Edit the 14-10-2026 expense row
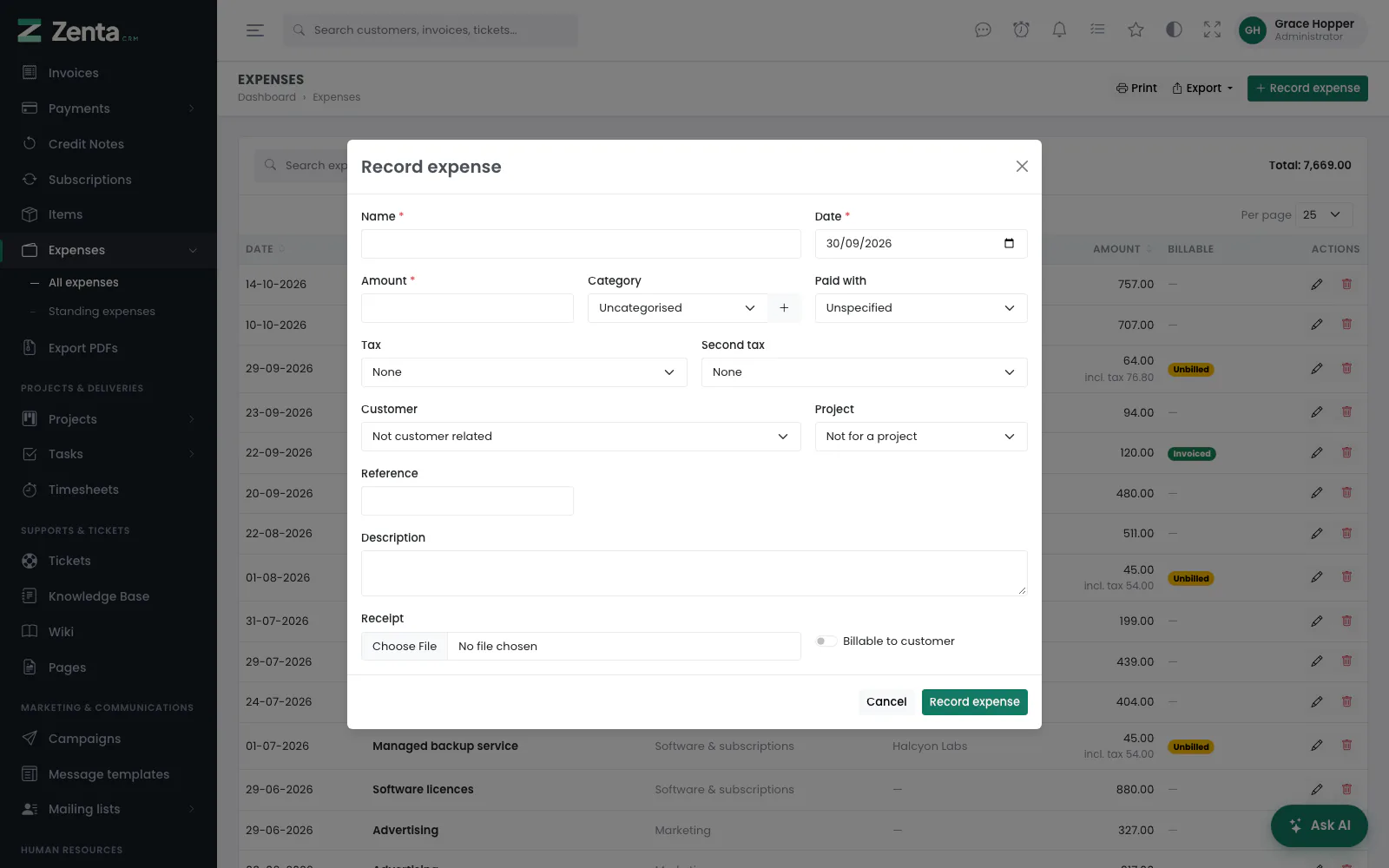 pyautogui.click(x=1317, y=285)
